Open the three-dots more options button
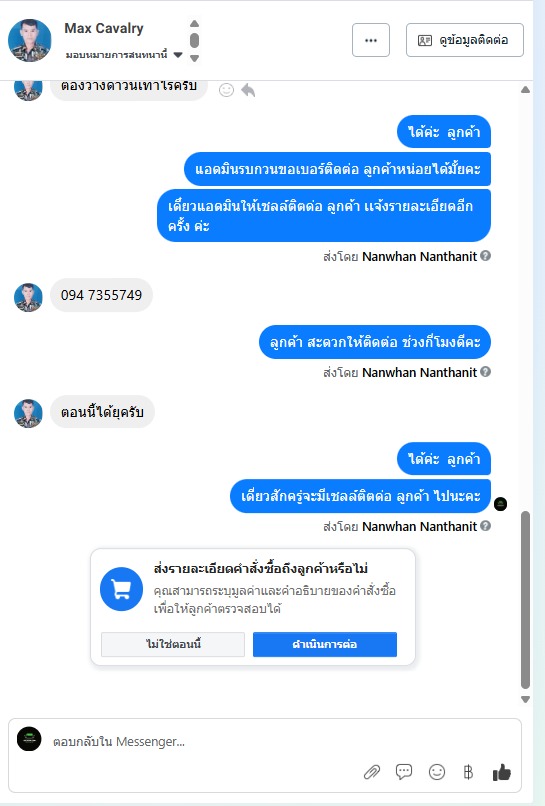This screenshot has height=806, width=545. [x=371, y=40]
